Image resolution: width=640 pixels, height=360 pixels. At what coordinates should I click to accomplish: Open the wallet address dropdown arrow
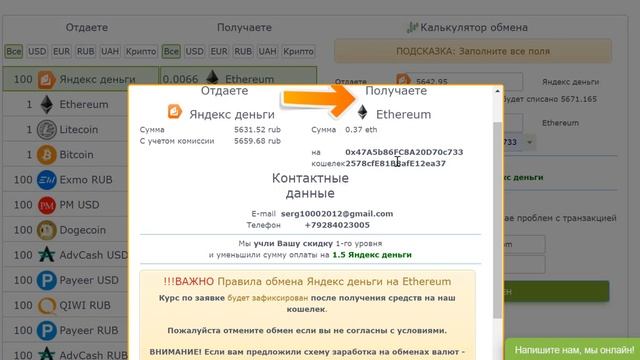pyautogui.click(x=529, y=142)
